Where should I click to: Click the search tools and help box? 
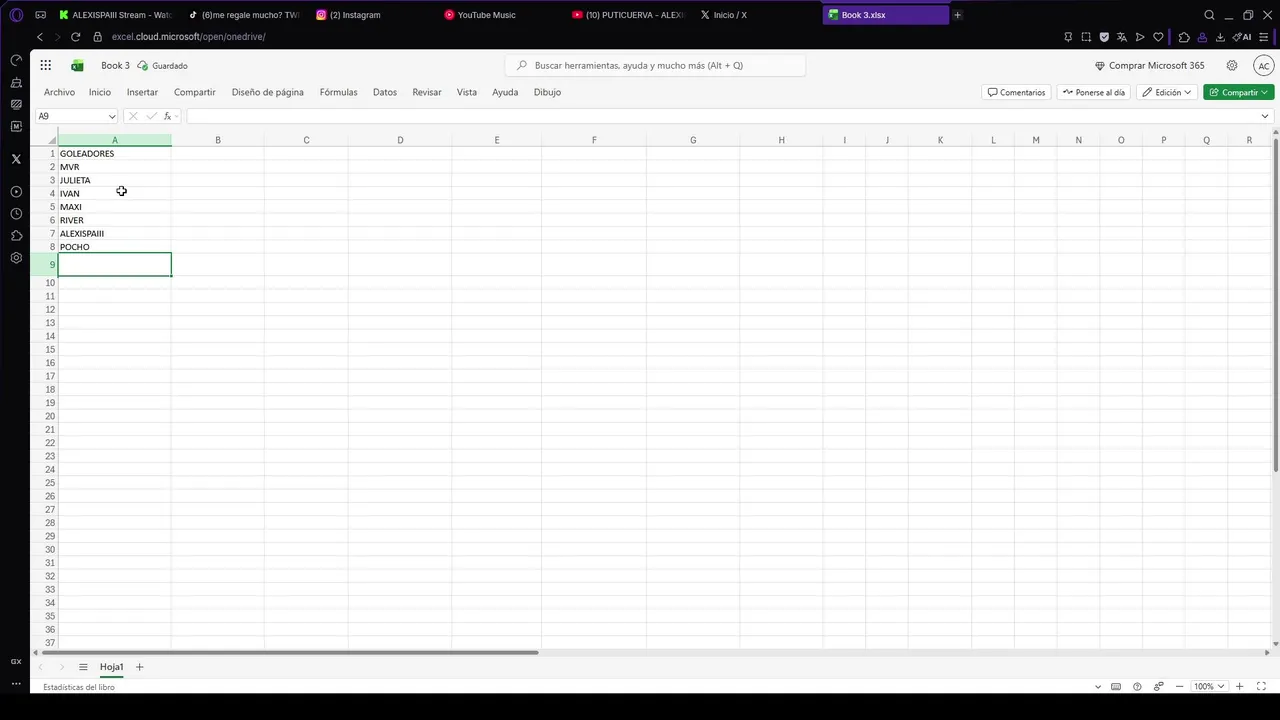click(655, 65)
